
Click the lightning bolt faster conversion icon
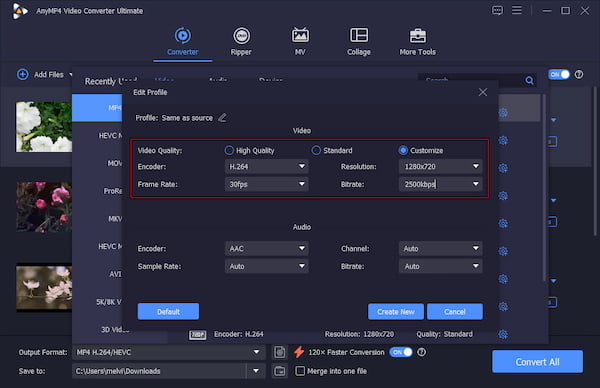pos(299,352)
